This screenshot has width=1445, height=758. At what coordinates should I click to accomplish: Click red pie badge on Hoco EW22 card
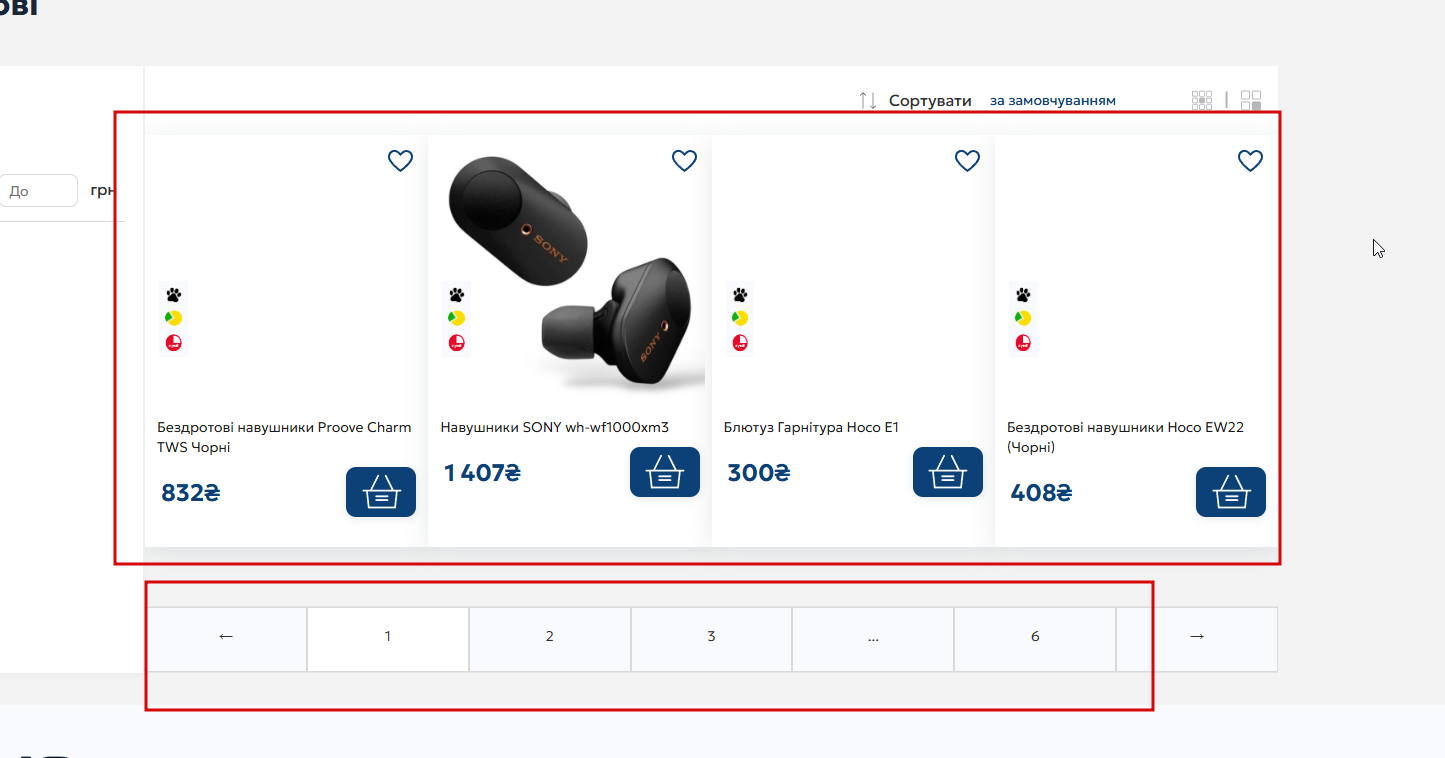[x=1023, y=343]
